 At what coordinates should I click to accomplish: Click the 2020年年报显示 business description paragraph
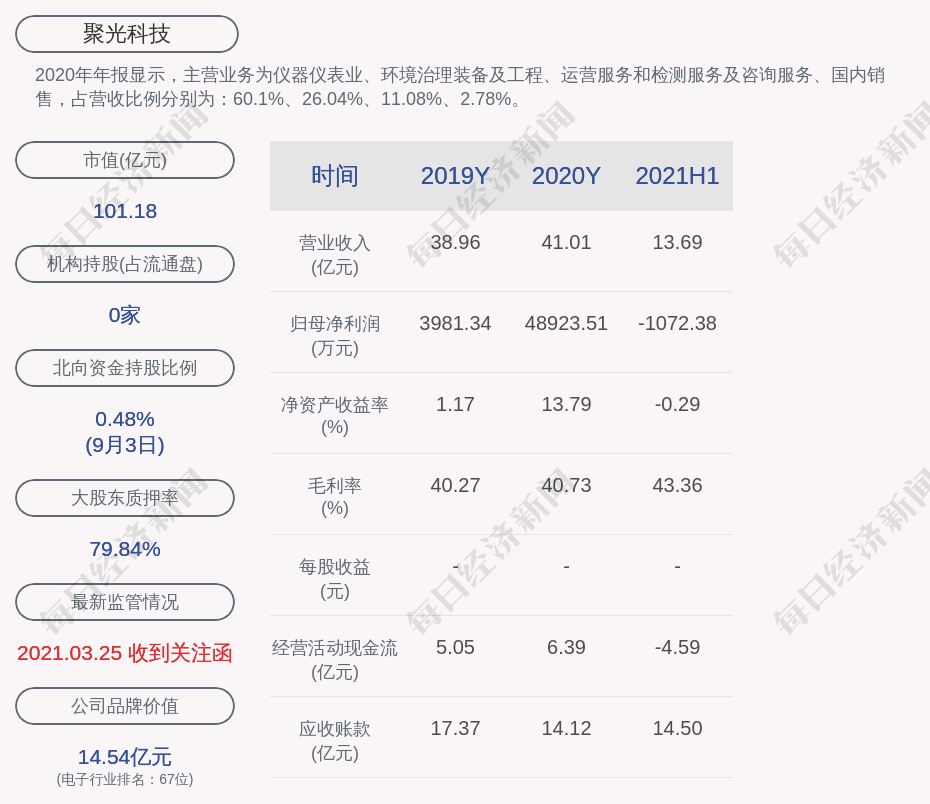point(460,87)
